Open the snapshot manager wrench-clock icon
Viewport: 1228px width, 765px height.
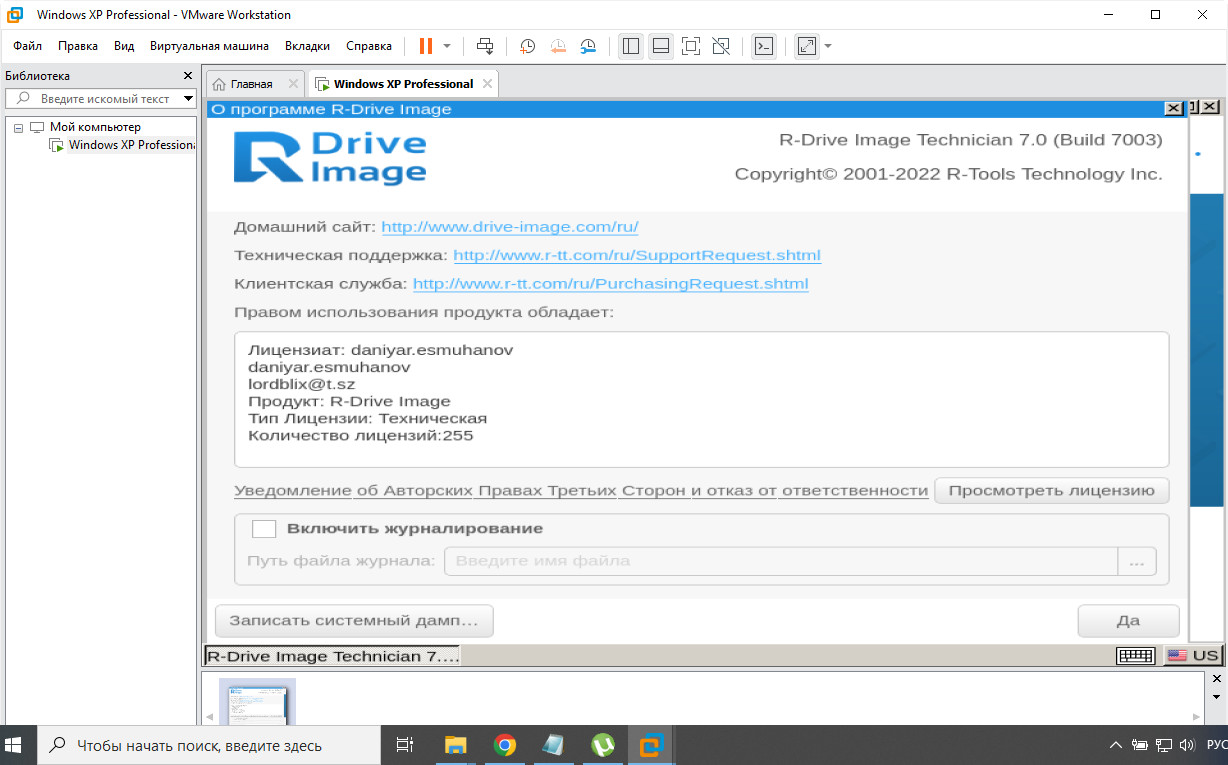pos(589,46)
